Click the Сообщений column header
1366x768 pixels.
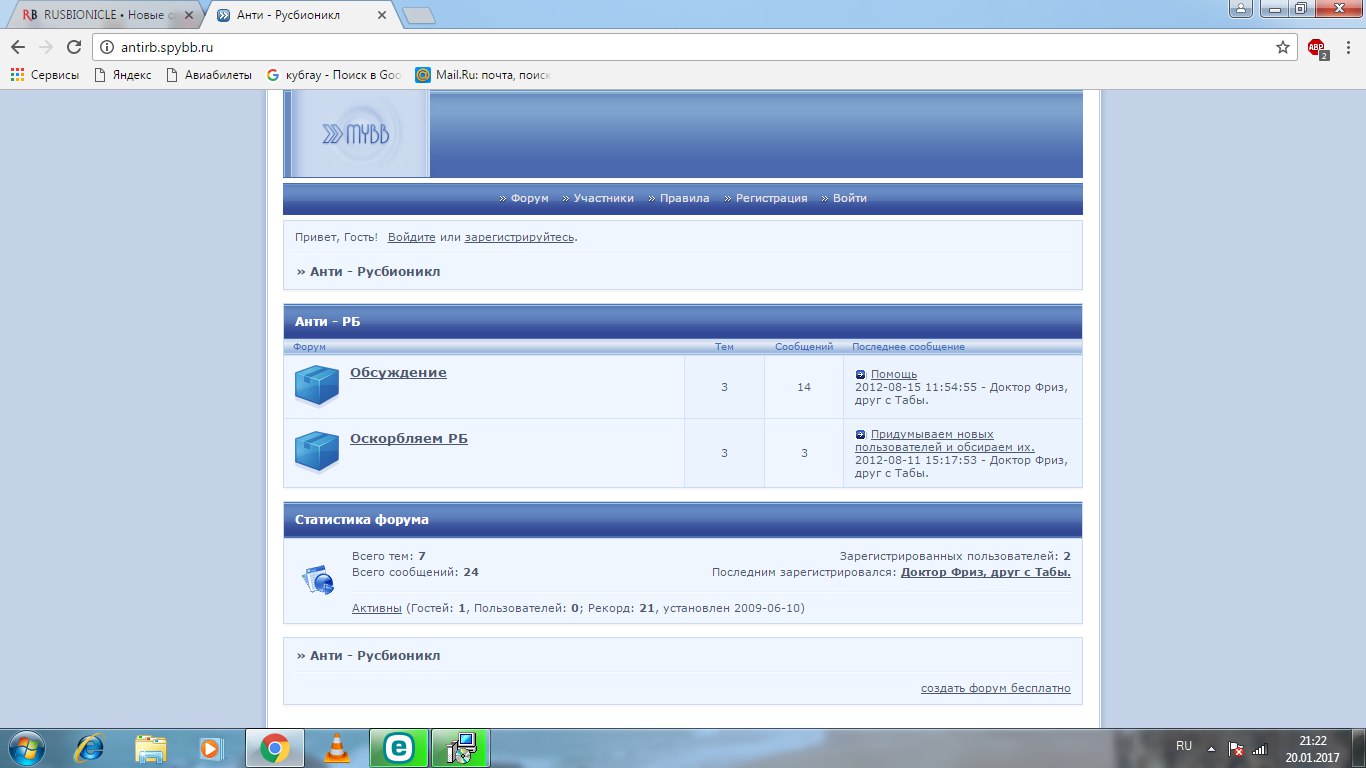(804, 347)
